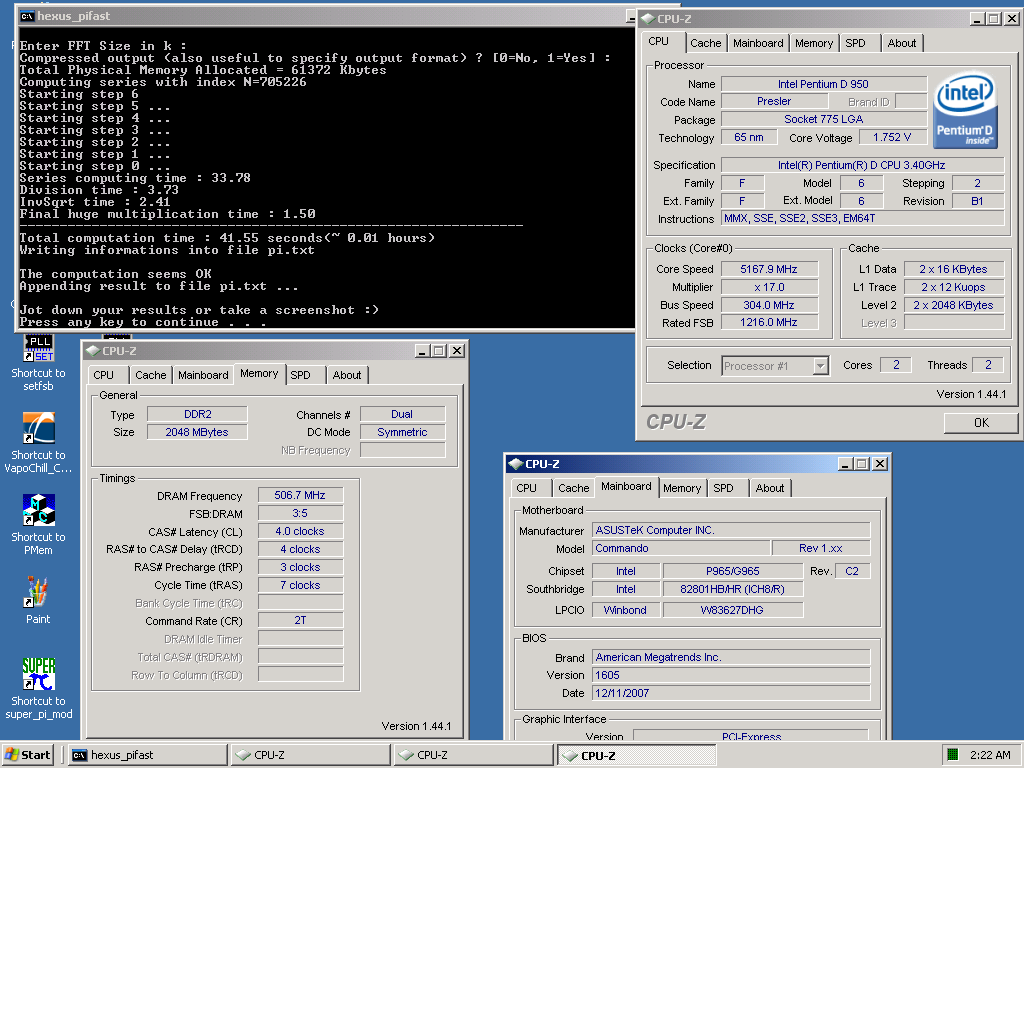
Task: Select Mainboard tab in CPU-Z mainboard window
Action: click(626, 487)
